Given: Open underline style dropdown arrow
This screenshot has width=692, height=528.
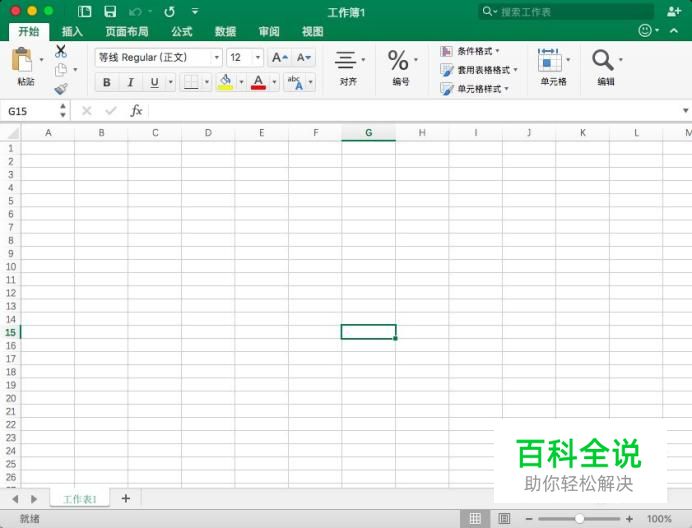Looking at the screenshot, I should click(x=170, y=82).
